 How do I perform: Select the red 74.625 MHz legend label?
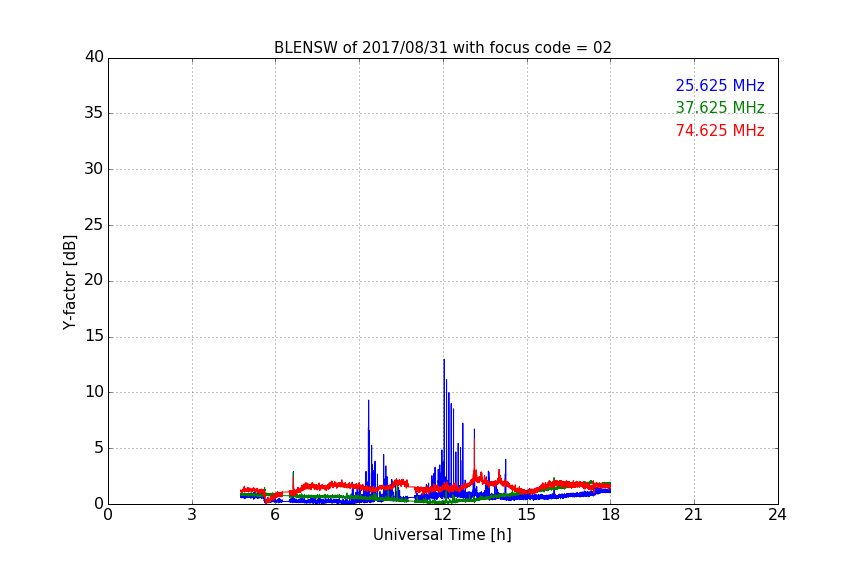719,131
